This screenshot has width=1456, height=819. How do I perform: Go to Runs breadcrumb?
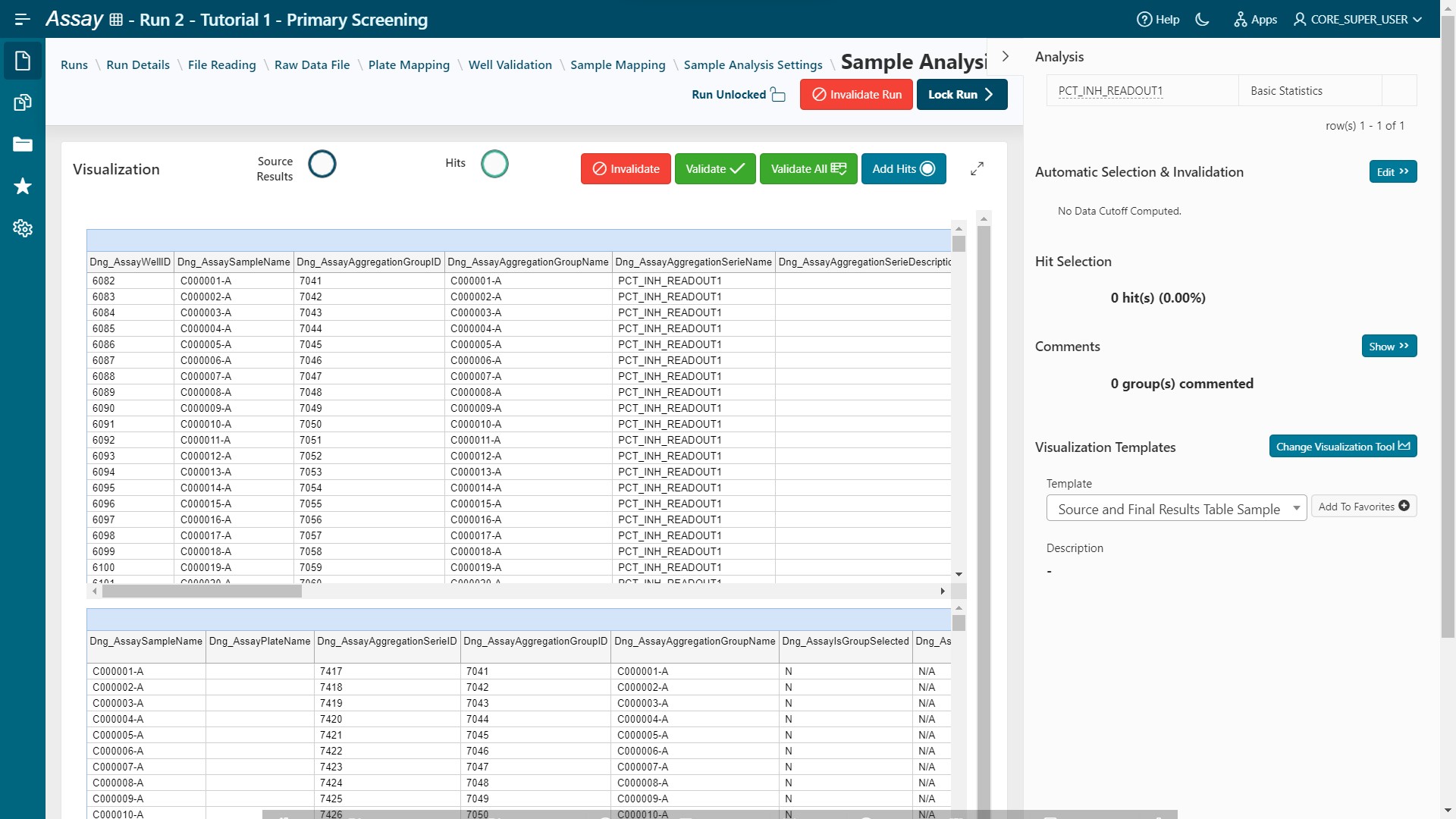click(x=74, y=64)
